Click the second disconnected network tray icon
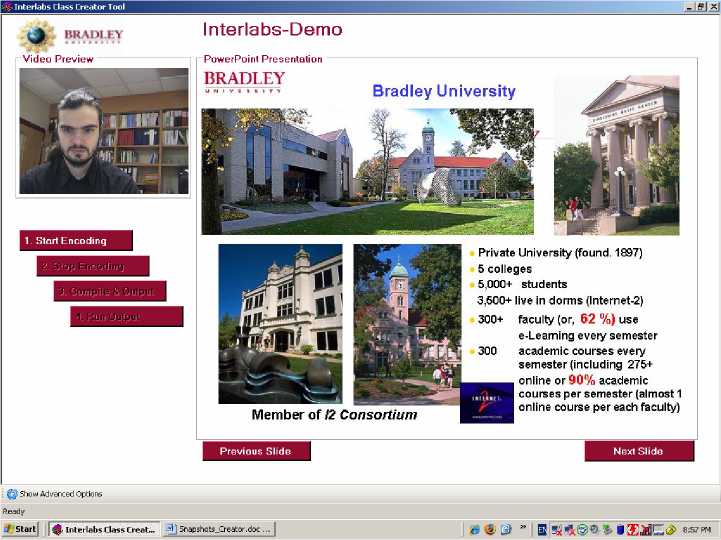Viewport: 721px width, 540px height. click(x=570, y=530)
